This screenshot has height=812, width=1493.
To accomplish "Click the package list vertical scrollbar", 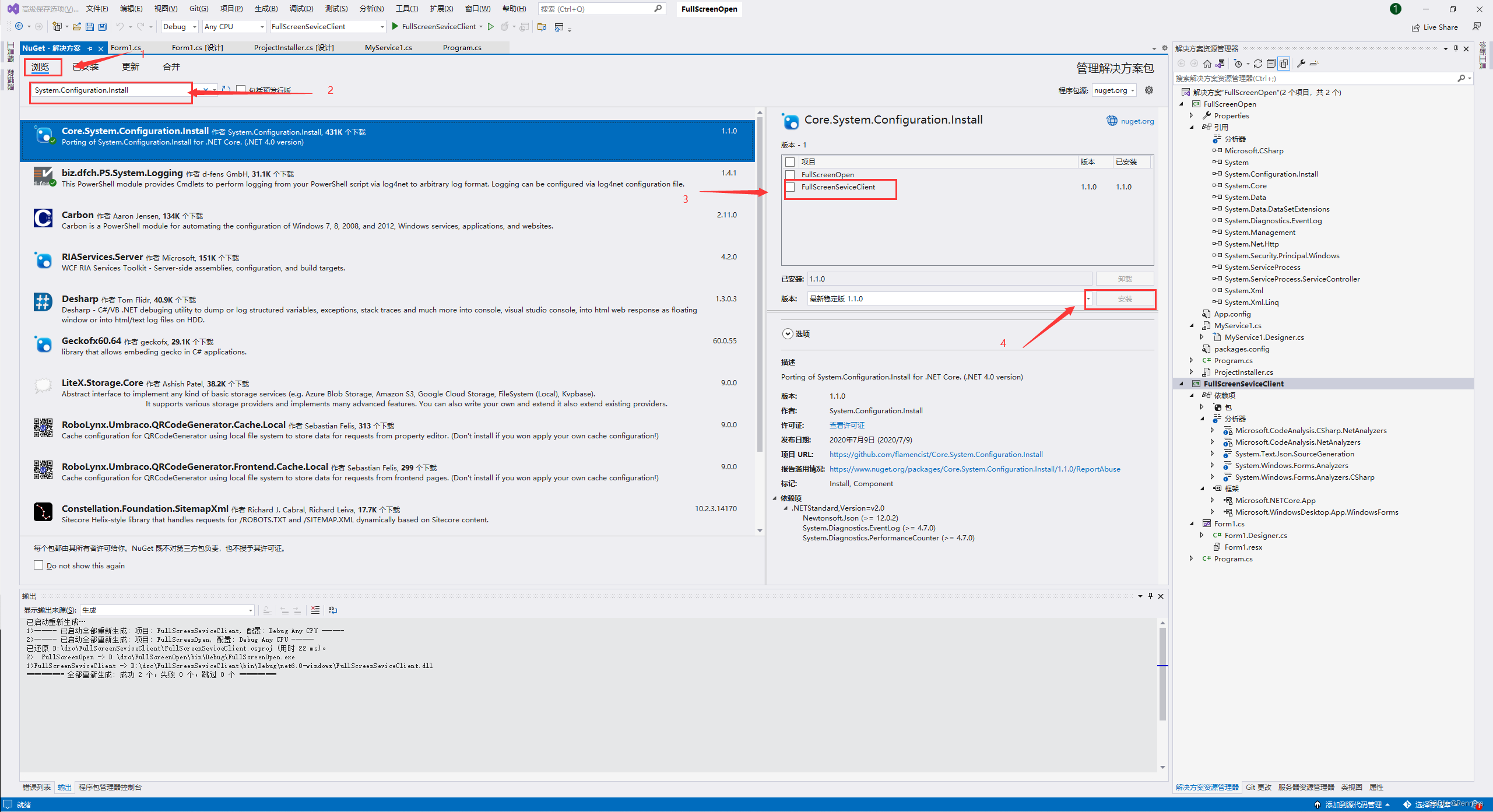I will pos(760,284).
